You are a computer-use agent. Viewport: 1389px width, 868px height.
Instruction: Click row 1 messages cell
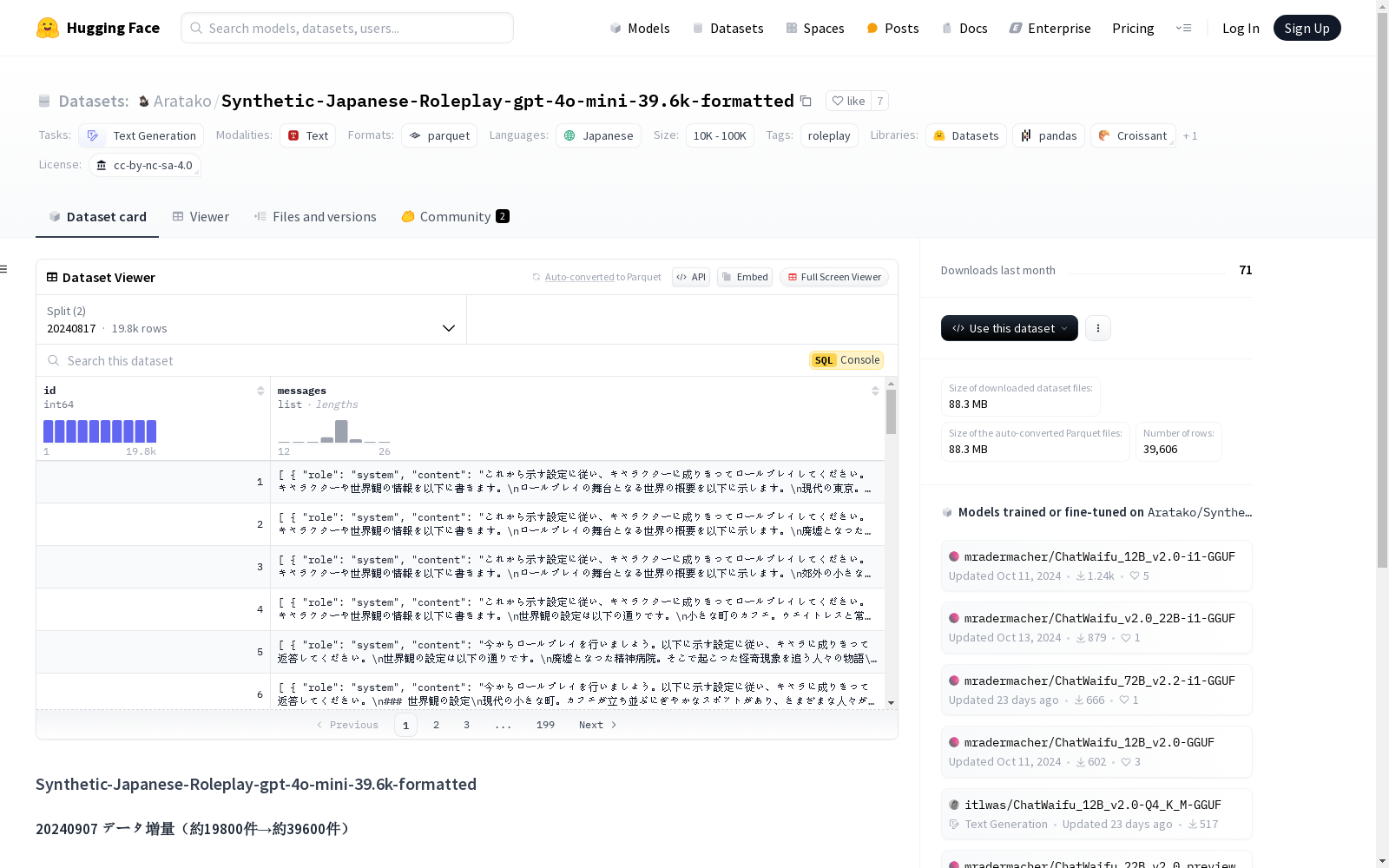(577, 482)
